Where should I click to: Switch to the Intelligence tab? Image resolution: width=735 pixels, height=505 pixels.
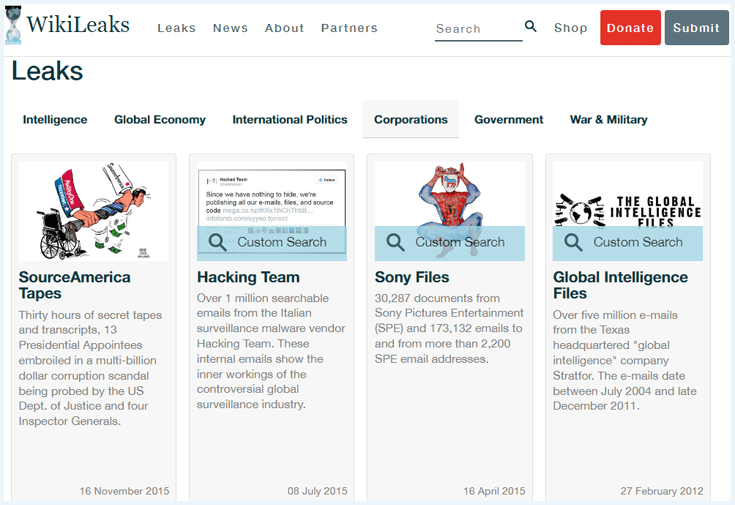pyautogui.click(x=55, y=120)
